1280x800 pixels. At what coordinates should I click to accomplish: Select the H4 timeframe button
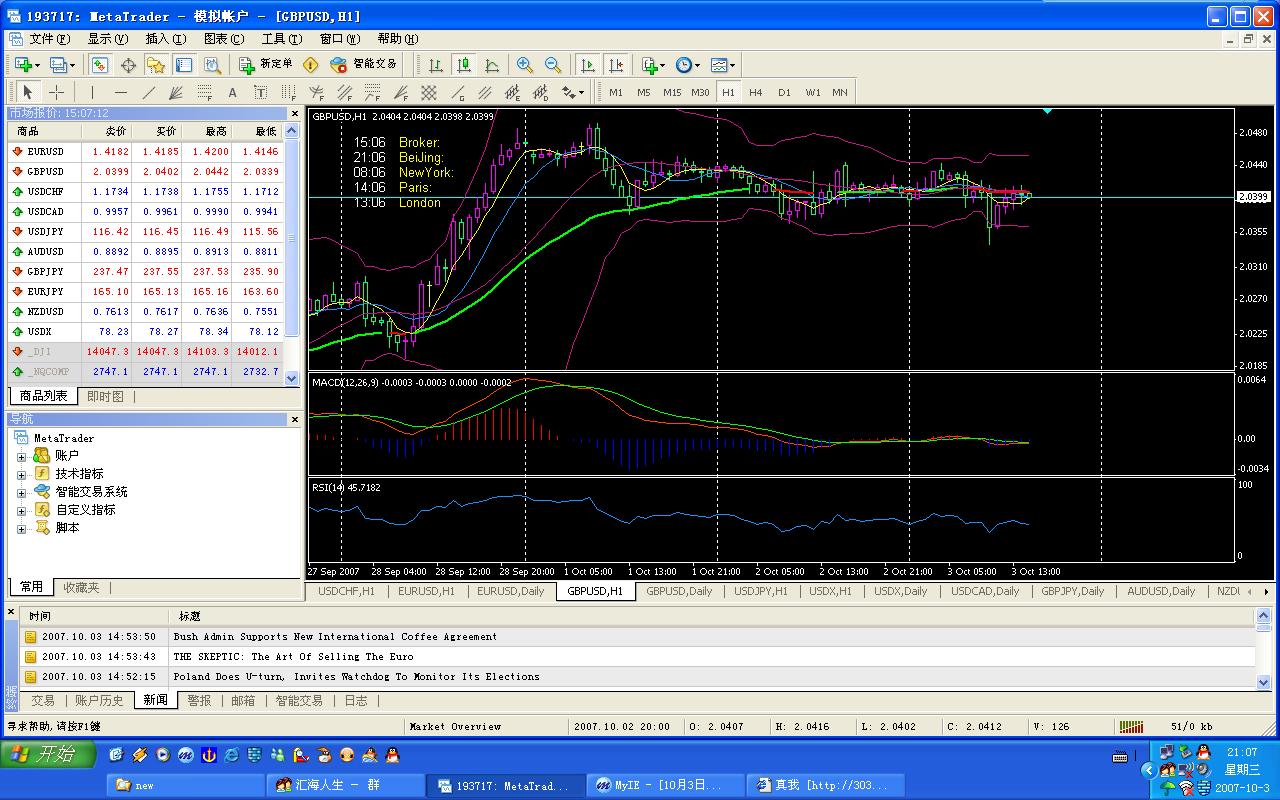click(756, 92)
